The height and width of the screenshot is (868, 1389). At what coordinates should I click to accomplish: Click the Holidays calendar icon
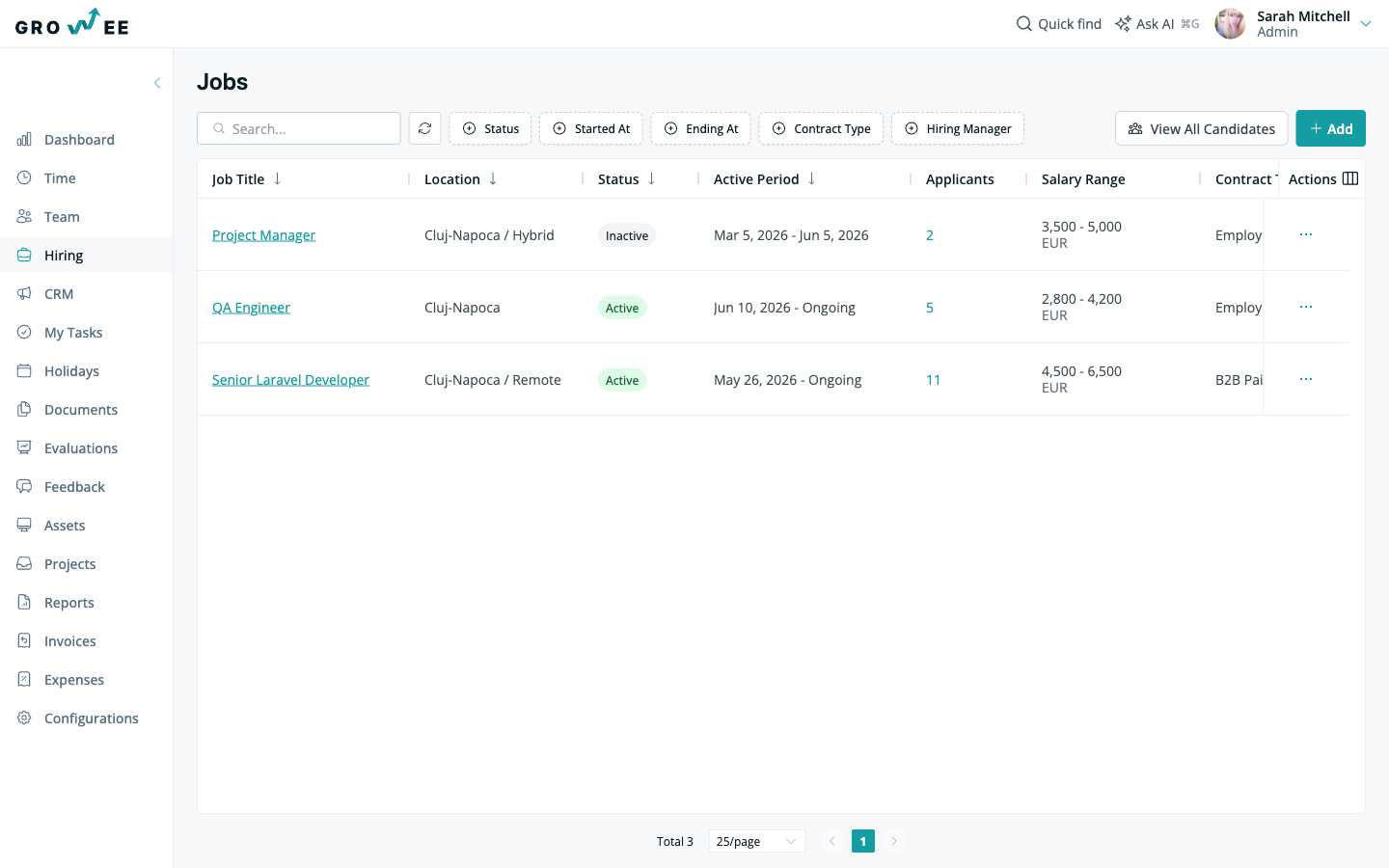[x=24, y=370]
